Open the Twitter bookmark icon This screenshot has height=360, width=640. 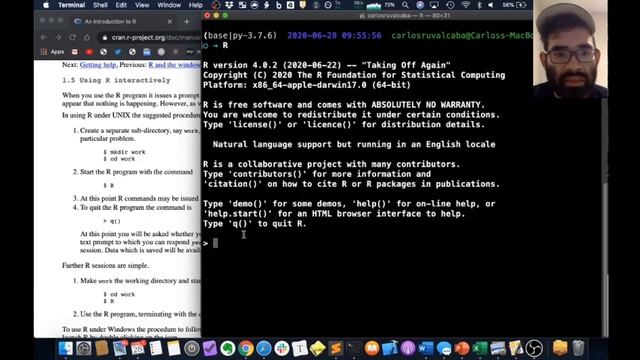pyautogui.click(x=118, y=52)
